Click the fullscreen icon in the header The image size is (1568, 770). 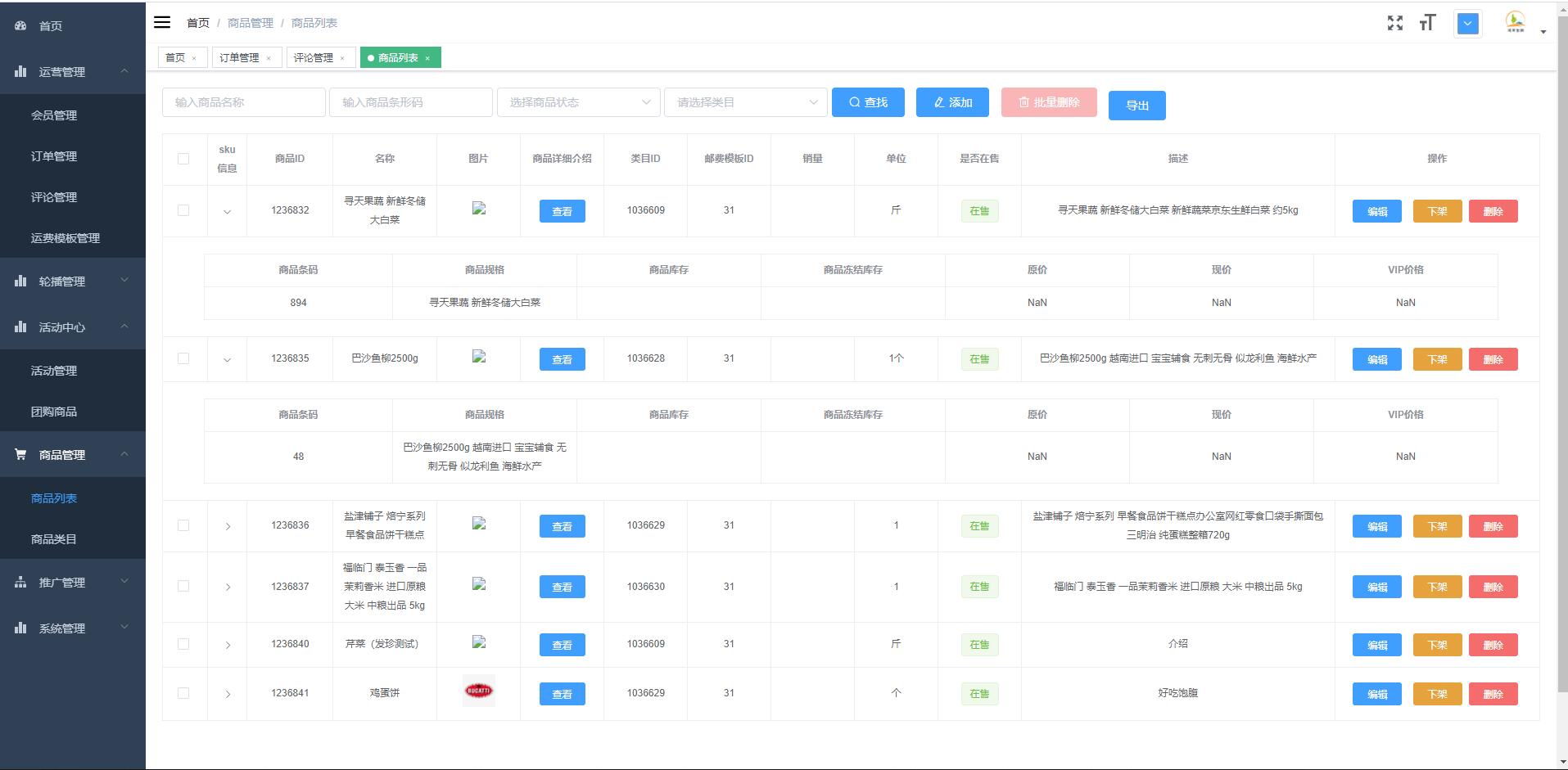(x=1395, y=23)
